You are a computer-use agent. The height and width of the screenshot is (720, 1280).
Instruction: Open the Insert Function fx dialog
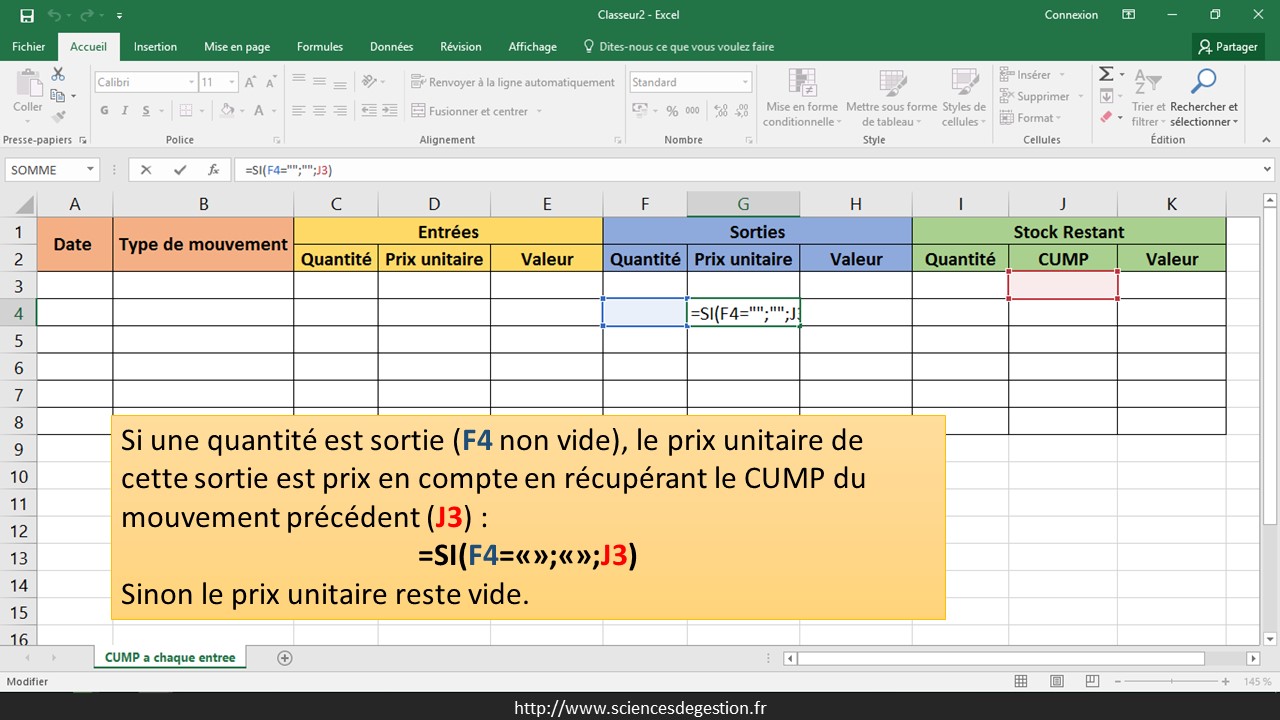pos(213,170)
